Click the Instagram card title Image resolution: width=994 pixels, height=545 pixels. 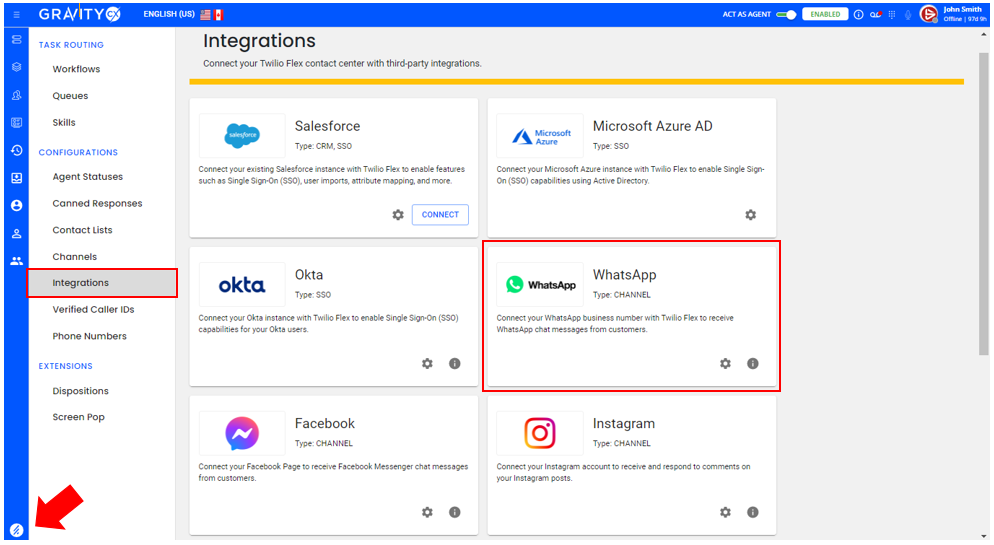point(624,423)
